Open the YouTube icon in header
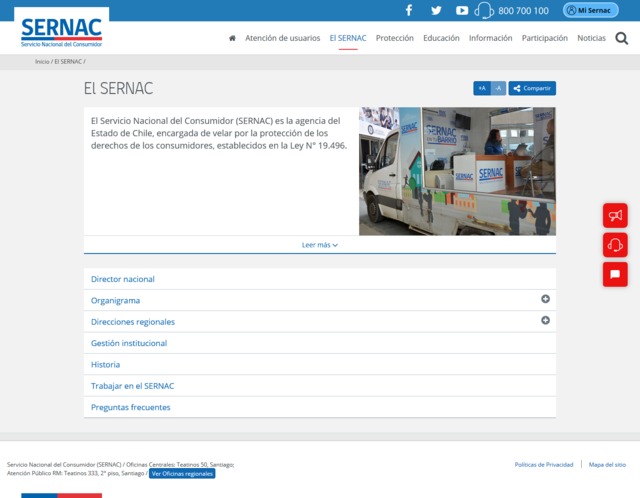640x498 pixels. click(x=462, y=10)
